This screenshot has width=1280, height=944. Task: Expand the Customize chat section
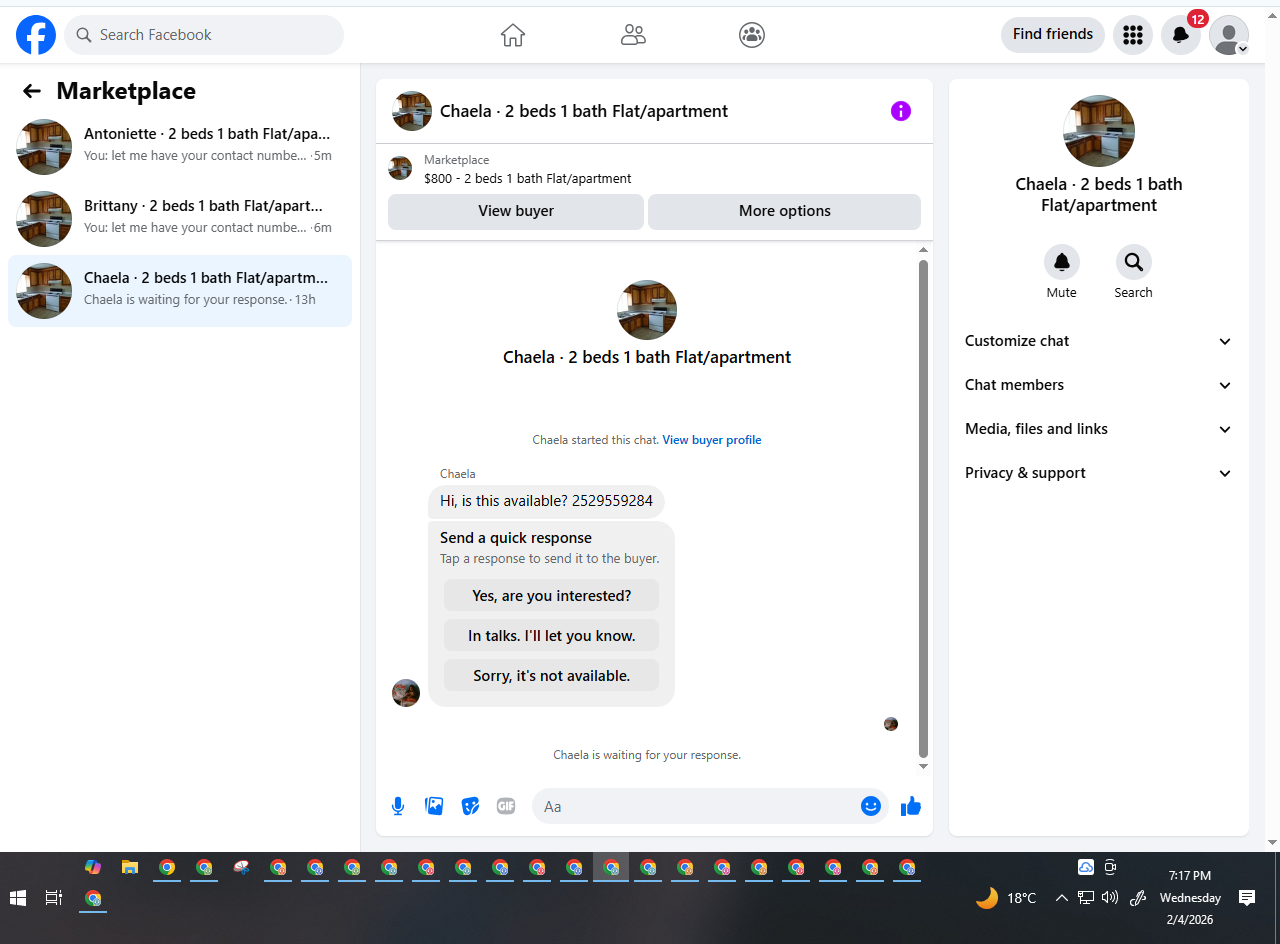(1099, 341)
